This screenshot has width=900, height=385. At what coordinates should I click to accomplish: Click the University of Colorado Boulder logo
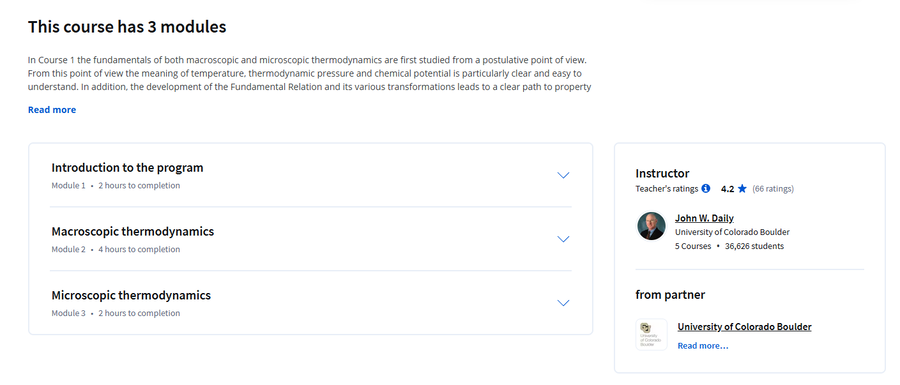click(651, 335)
